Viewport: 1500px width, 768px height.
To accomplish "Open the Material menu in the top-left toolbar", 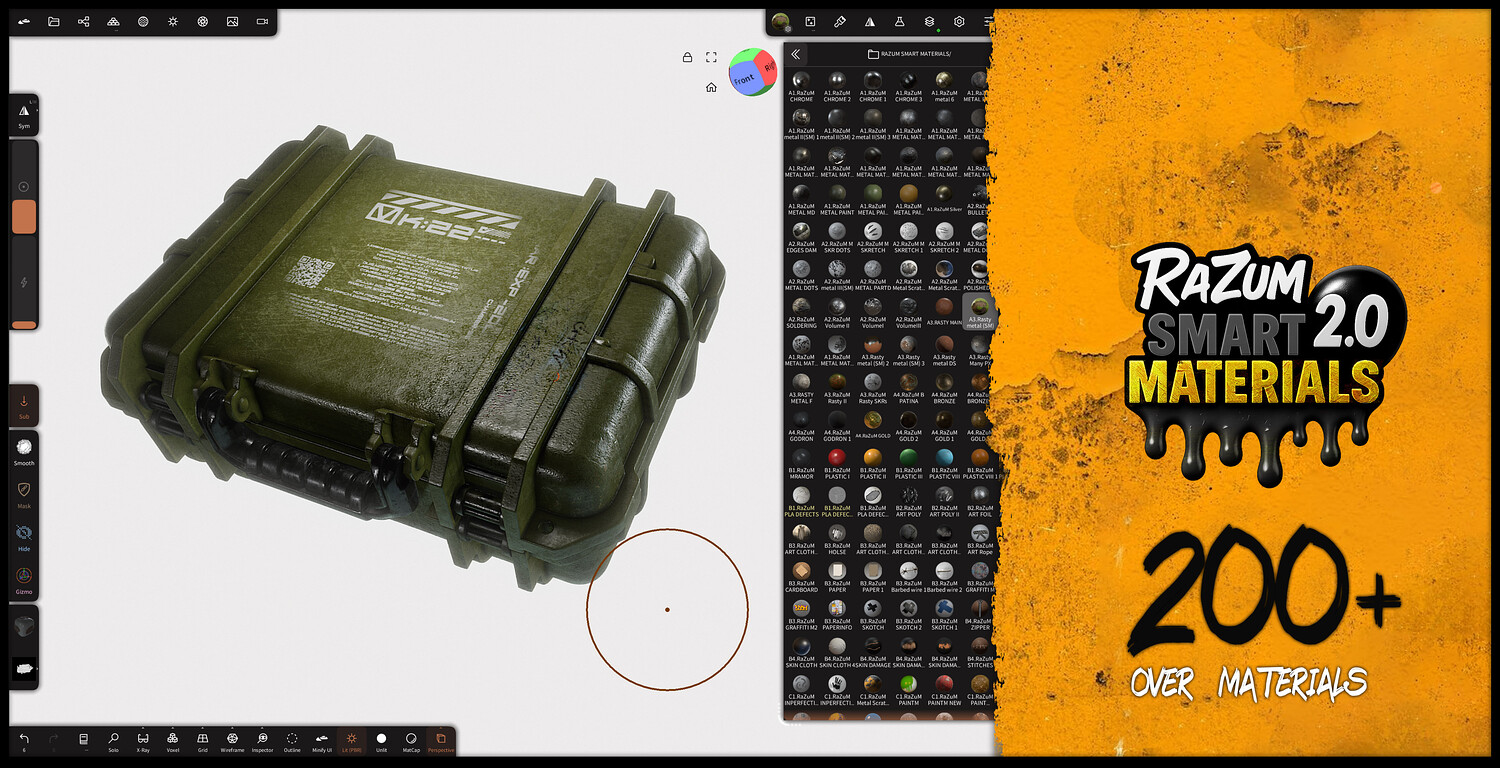I will (x=143, y=21).
